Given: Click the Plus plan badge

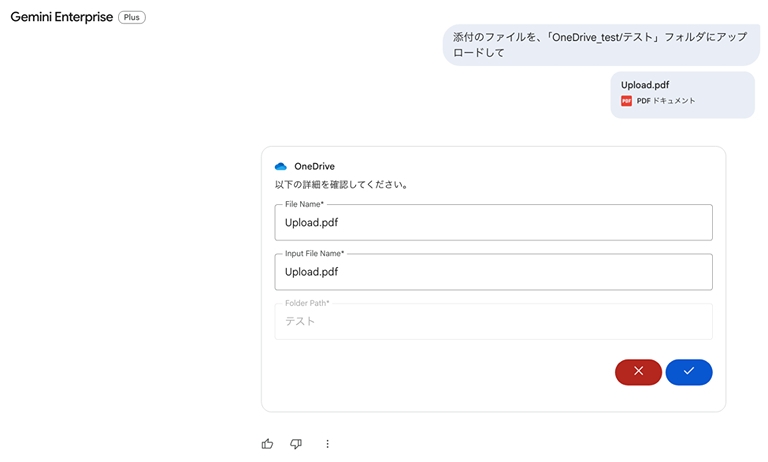Looking at the screenshot, I should click(132, 17).
